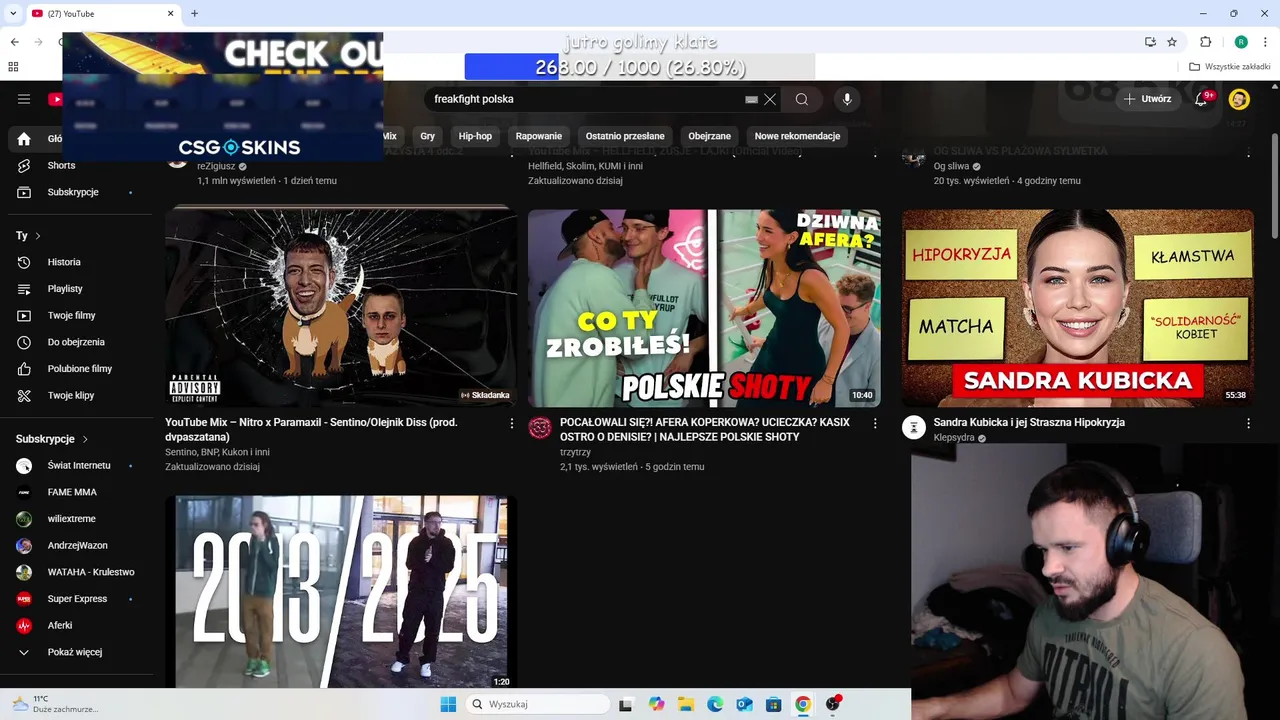Expand the Subskrypcje section heading
The image size is (1280, 720).
pos(52,439)
